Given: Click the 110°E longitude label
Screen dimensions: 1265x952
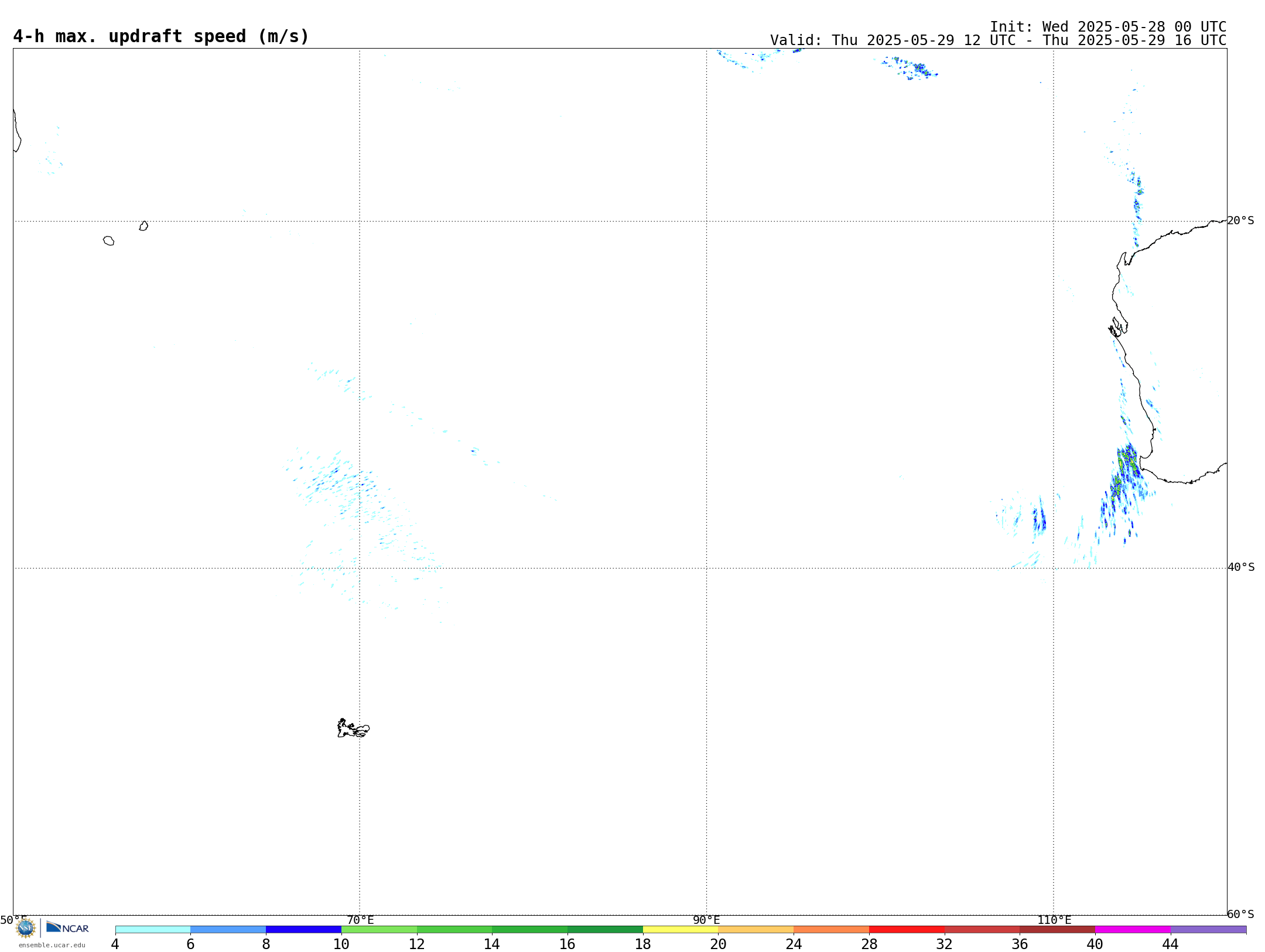Looking at the screenshot, I should 1054,920.
